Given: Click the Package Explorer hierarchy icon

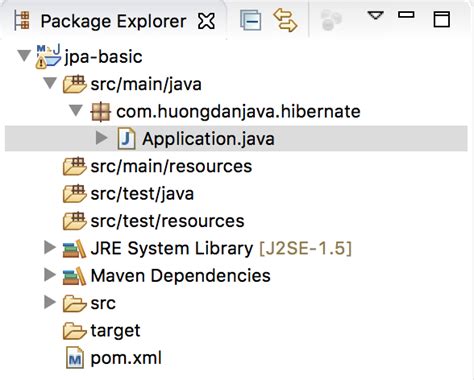Looking at the screenshot, I should coord(22,21).
